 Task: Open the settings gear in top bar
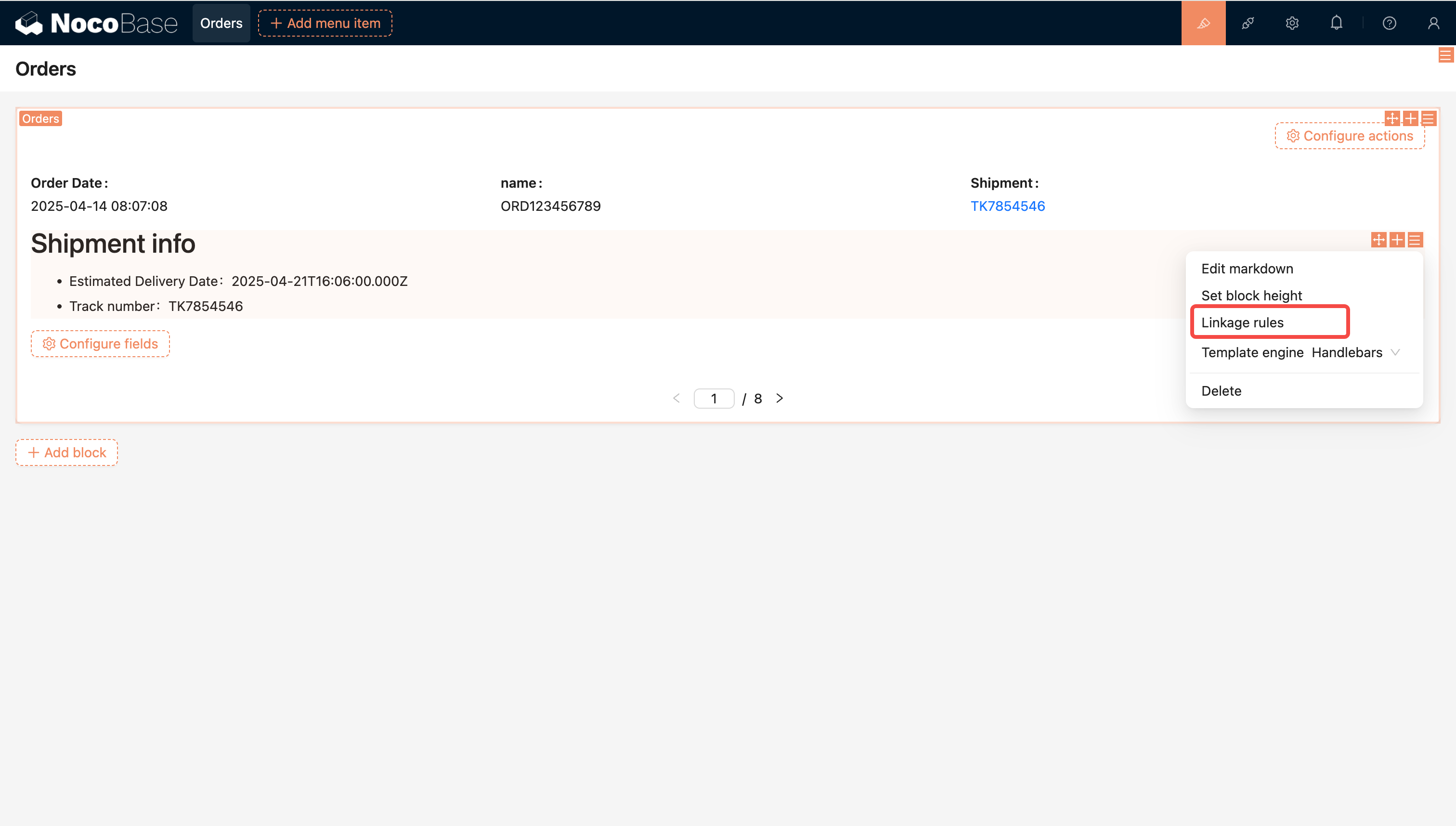[1292, 23]
